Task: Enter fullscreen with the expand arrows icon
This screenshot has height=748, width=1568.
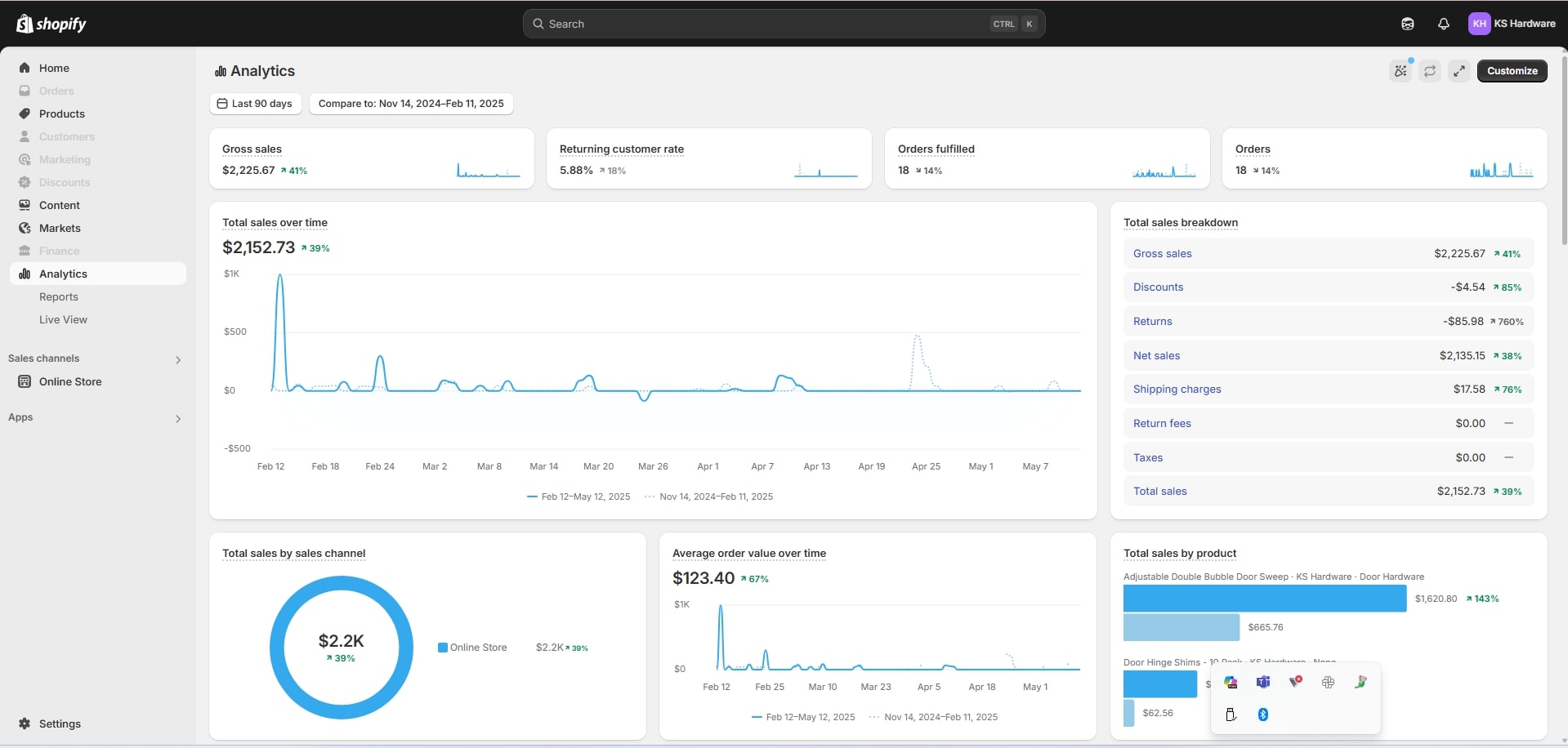Action: point(1459,71)
